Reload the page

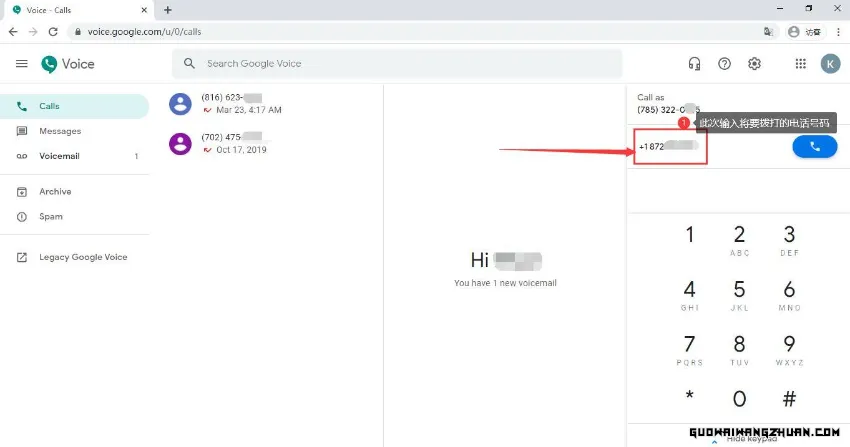53,32
